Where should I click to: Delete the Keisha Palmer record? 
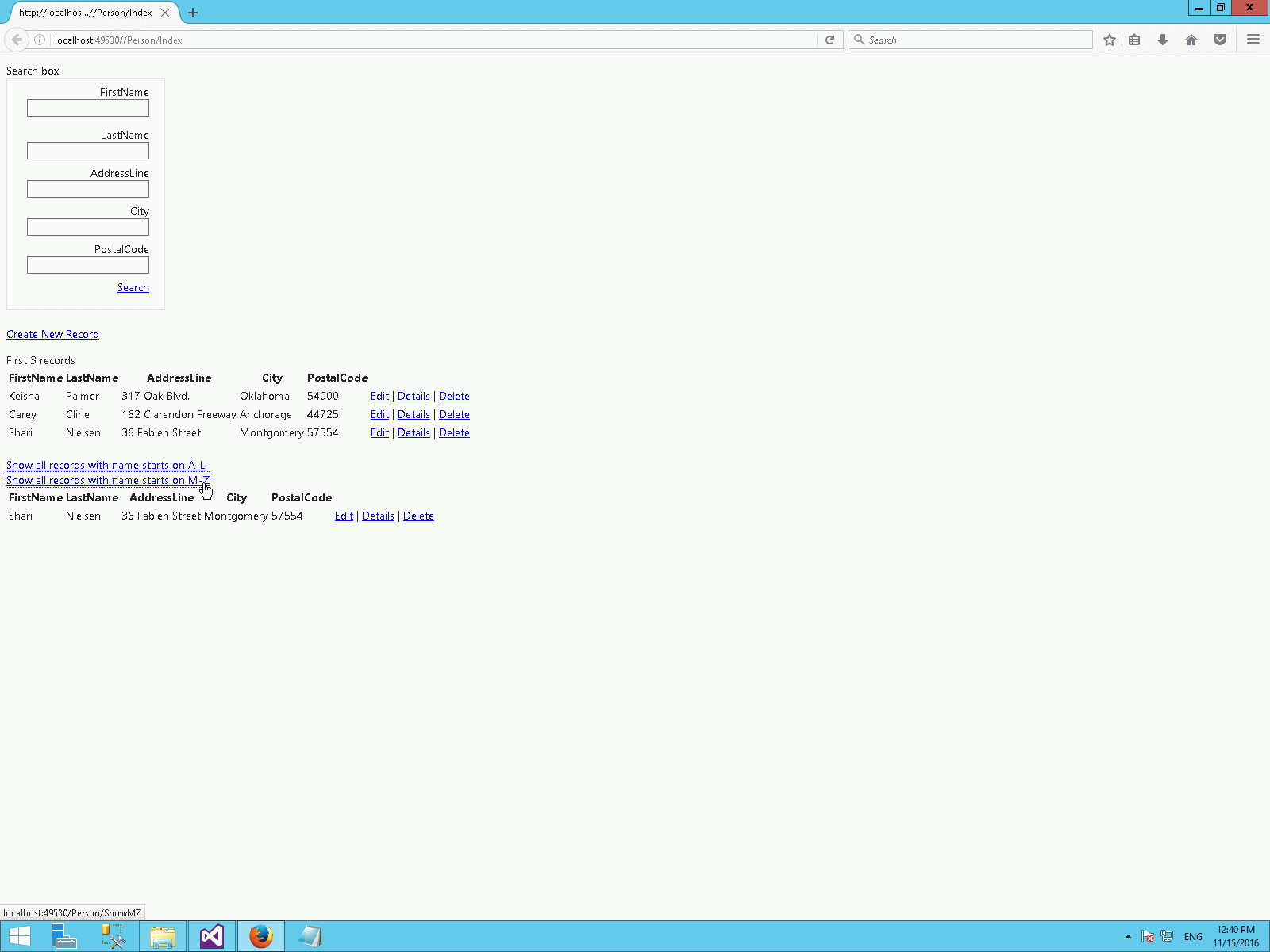(x=454, y=397)
